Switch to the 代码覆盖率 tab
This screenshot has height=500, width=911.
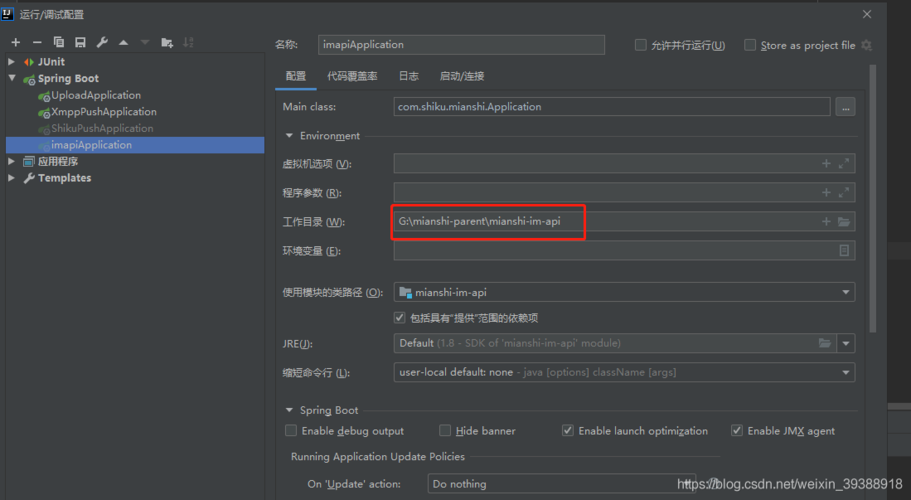tap(352, 76)
